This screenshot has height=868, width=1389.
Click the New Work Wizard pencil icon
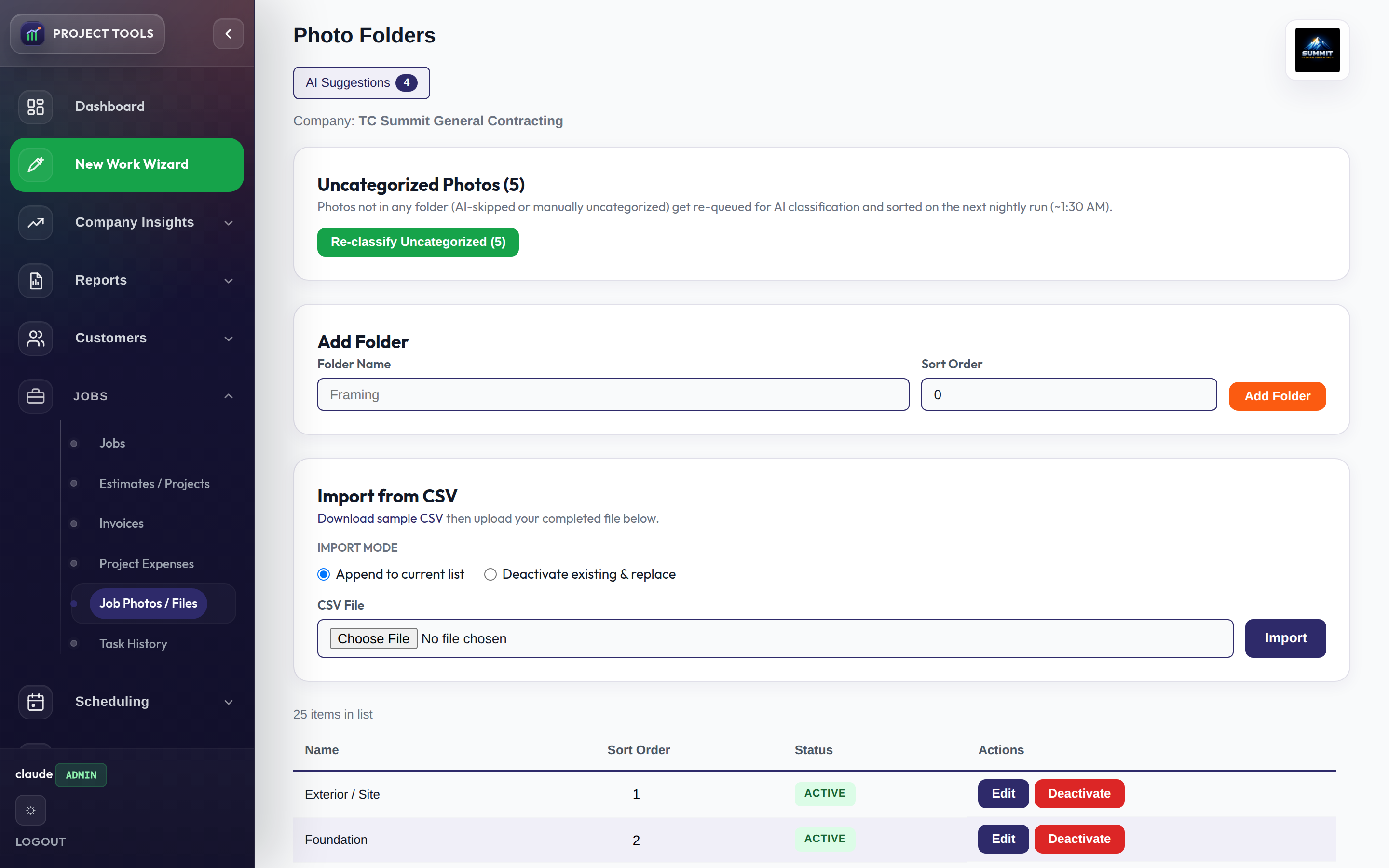coord(36,165)
